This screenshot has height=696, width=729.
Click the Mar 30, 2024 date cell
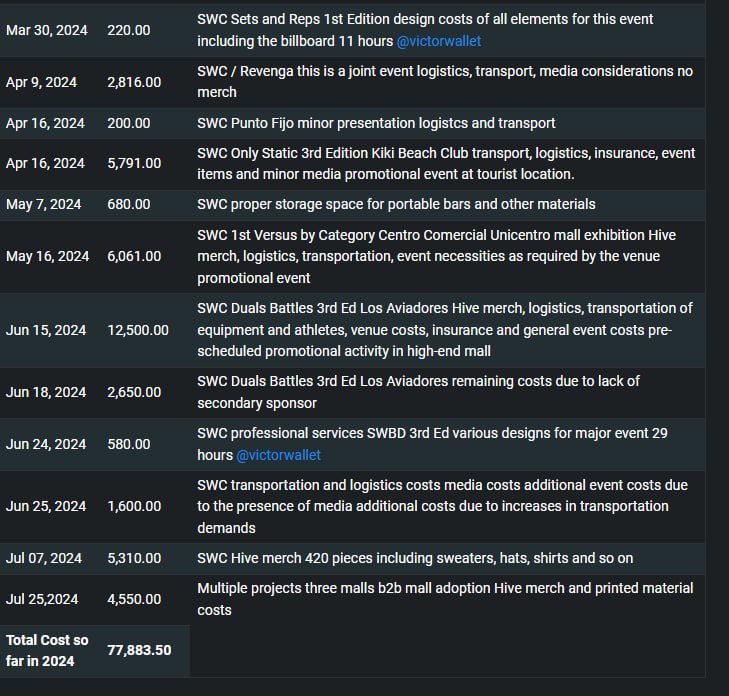pyautogui.click(x=46, y=30)
